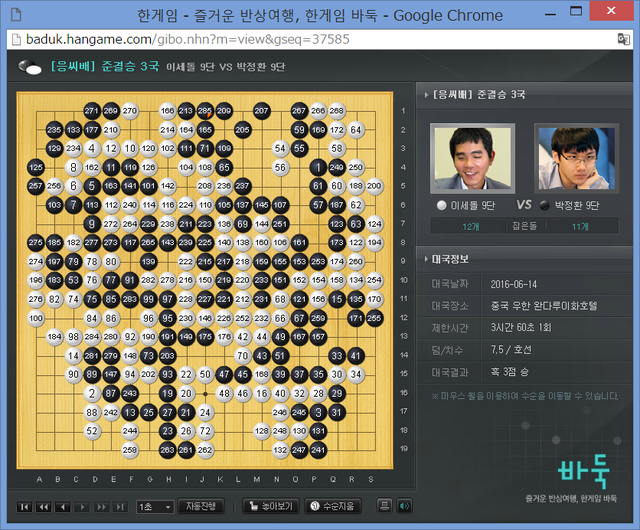Click the 대국결과 label
The height and width of the screenshot is (530, 640).
pos(450,372)
